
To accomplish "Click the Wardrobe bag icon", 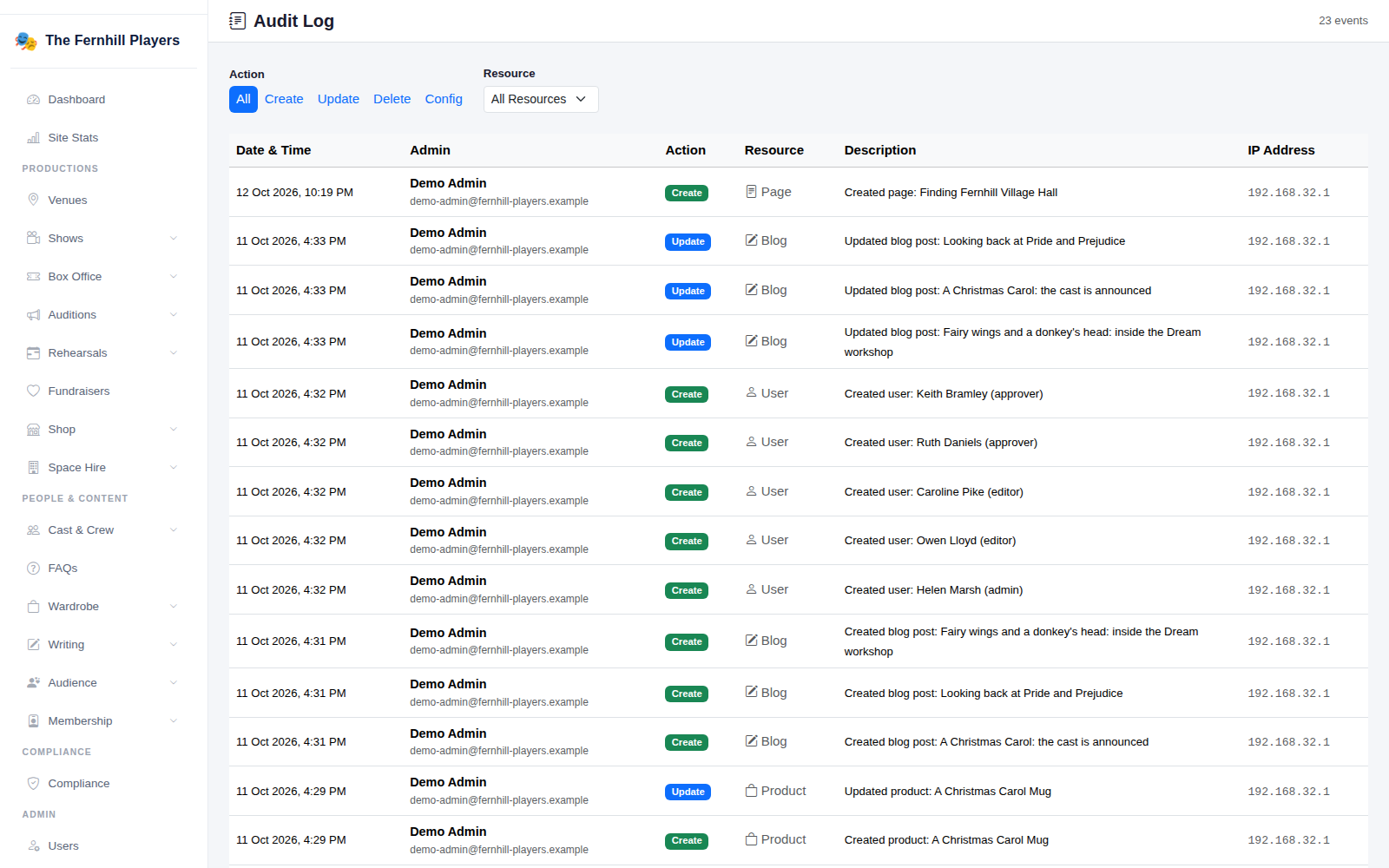I will point(33,607).
